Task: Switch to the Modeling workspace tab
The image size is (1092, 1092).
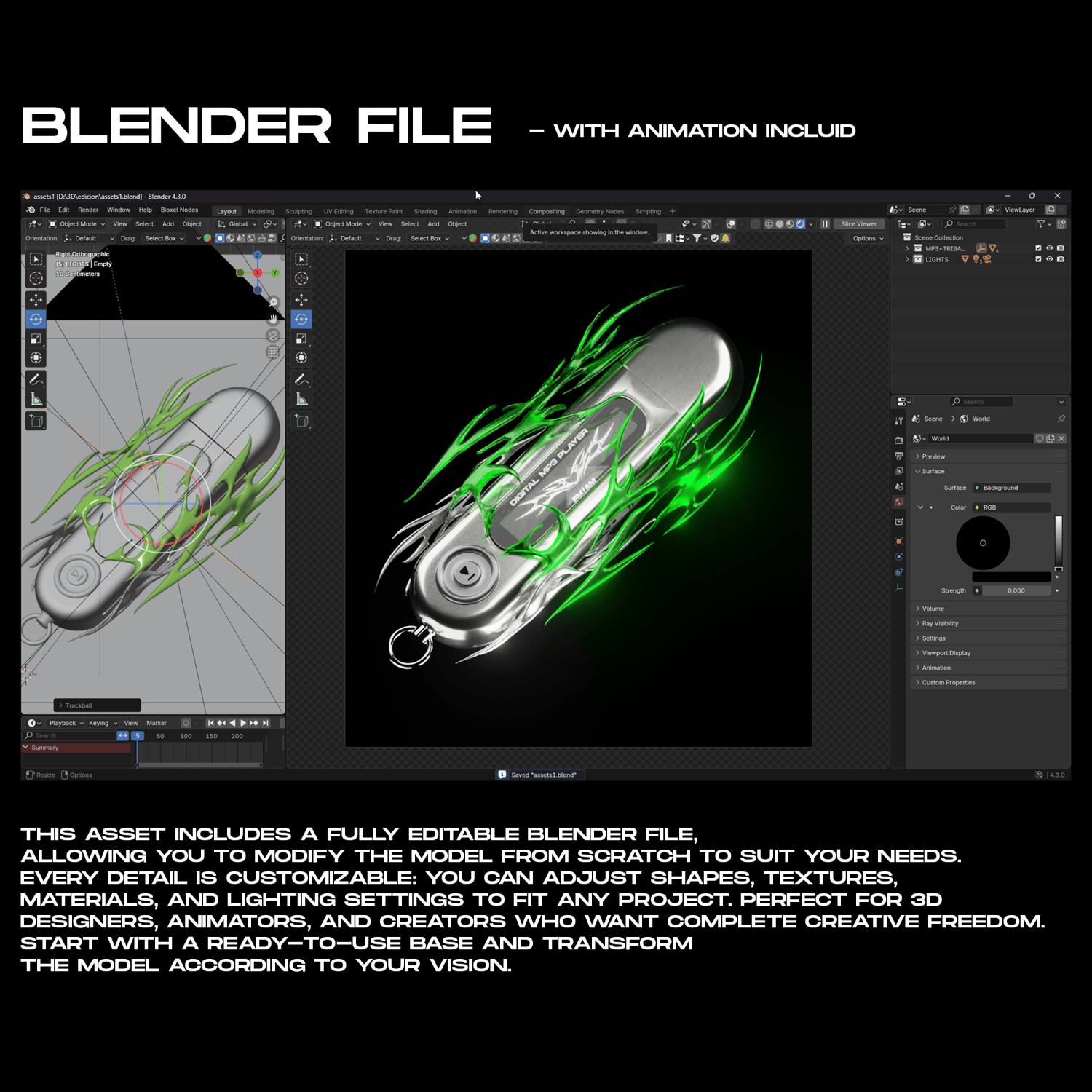Action: (261, 212)
